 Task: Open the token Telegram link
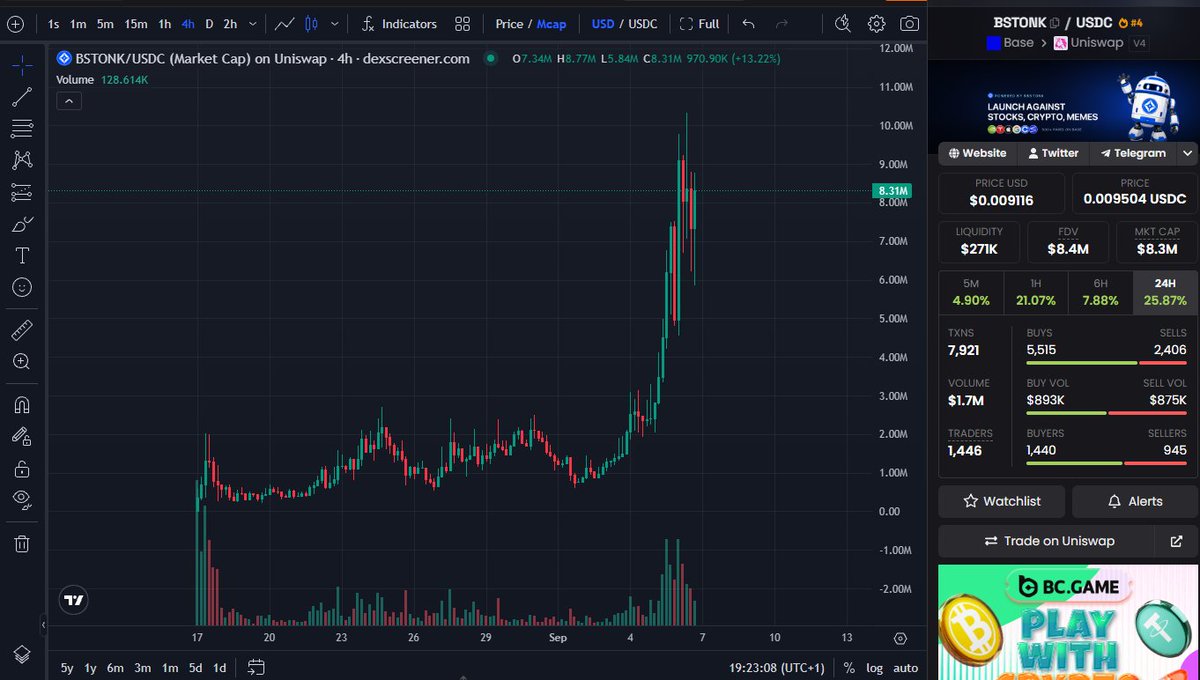(x=1133, y=153)
